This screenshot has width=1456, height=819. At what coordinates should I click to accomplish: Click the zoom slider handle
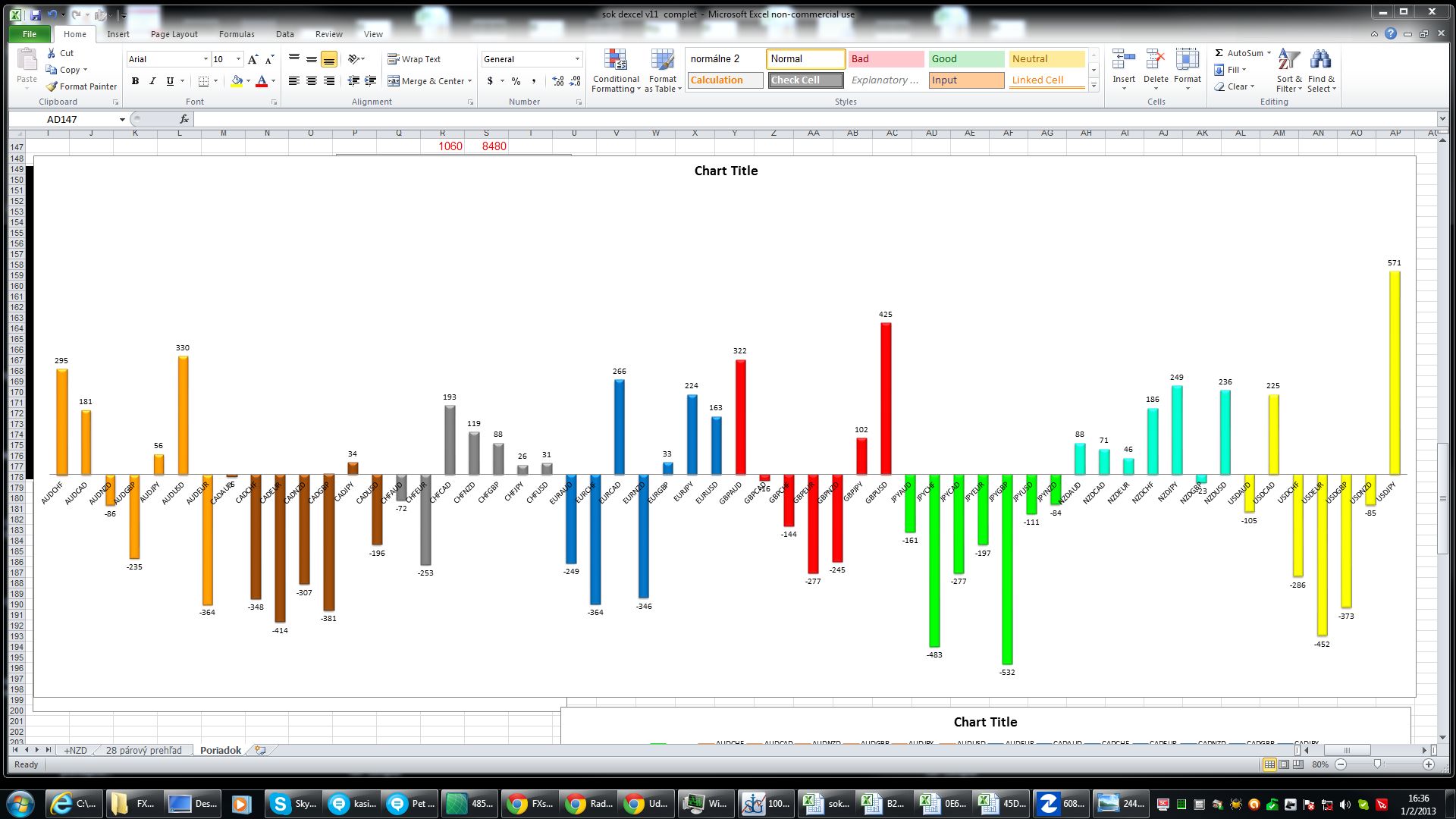tap(1377, 764)
